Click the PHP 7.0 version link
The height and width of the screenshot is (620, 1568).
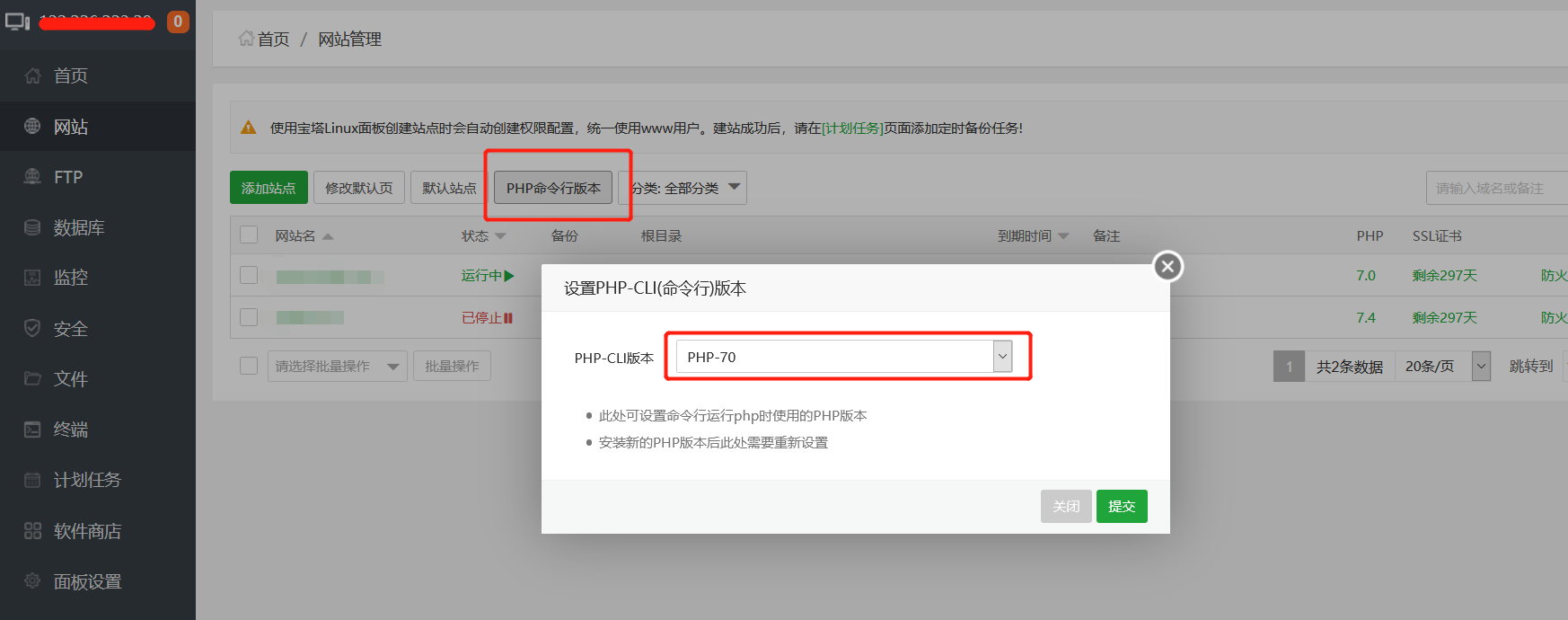coord(1366,276)
